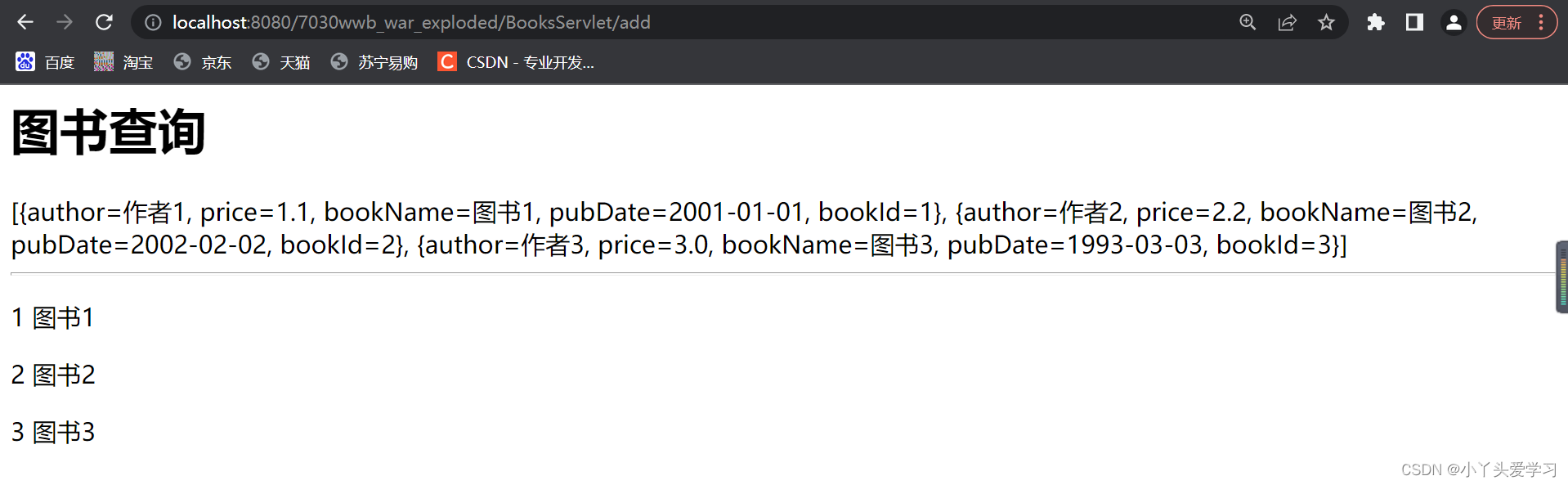This screenshot has width=1568, height=485.
Task: Go back to the previous page
Action: point(25,22)
